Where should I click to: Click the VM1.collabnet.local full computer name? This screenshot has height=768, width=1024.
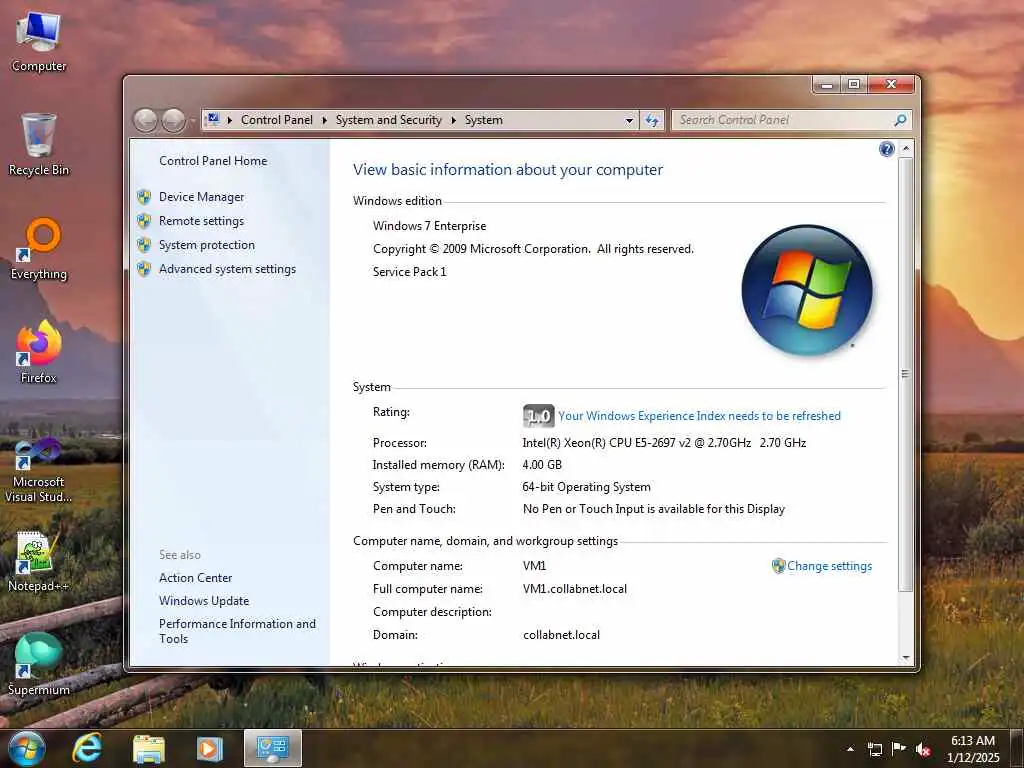[575, 589]
